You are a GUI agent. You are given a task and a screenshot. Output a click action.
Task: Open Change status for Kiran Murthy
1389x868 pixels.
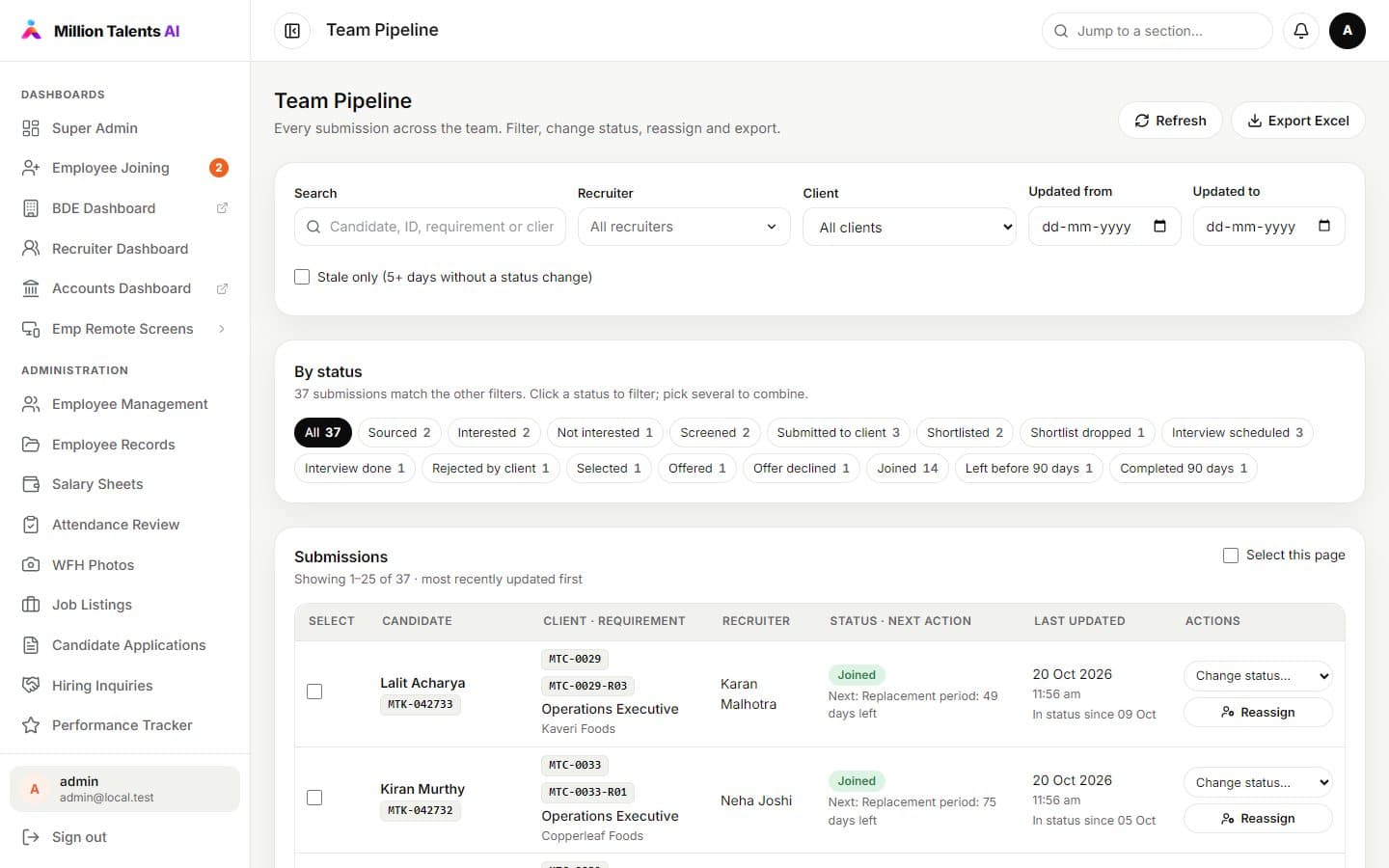pyautogui.click(x=1258, y=782)
